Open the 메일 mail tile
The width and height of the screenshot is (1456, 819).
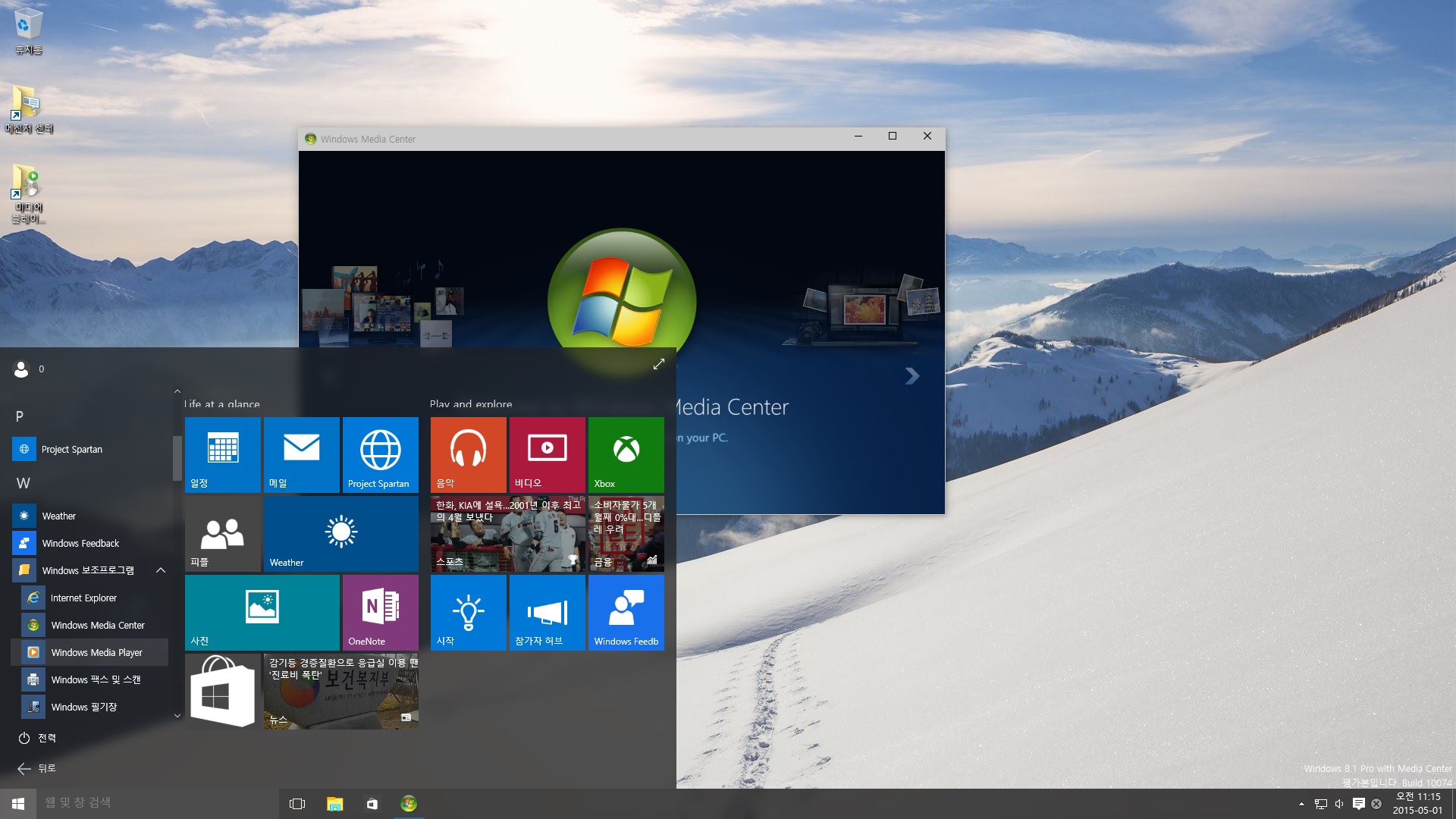302,455
